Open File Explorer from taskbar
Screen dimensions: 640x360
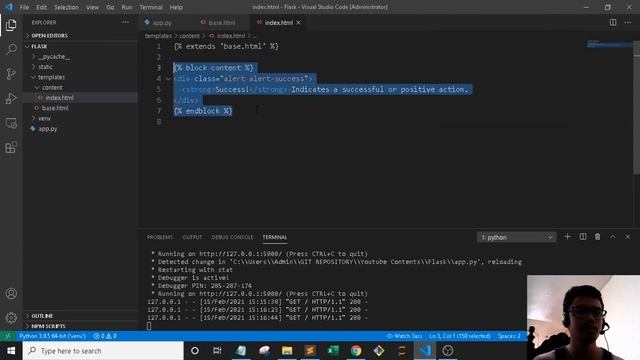287,351
